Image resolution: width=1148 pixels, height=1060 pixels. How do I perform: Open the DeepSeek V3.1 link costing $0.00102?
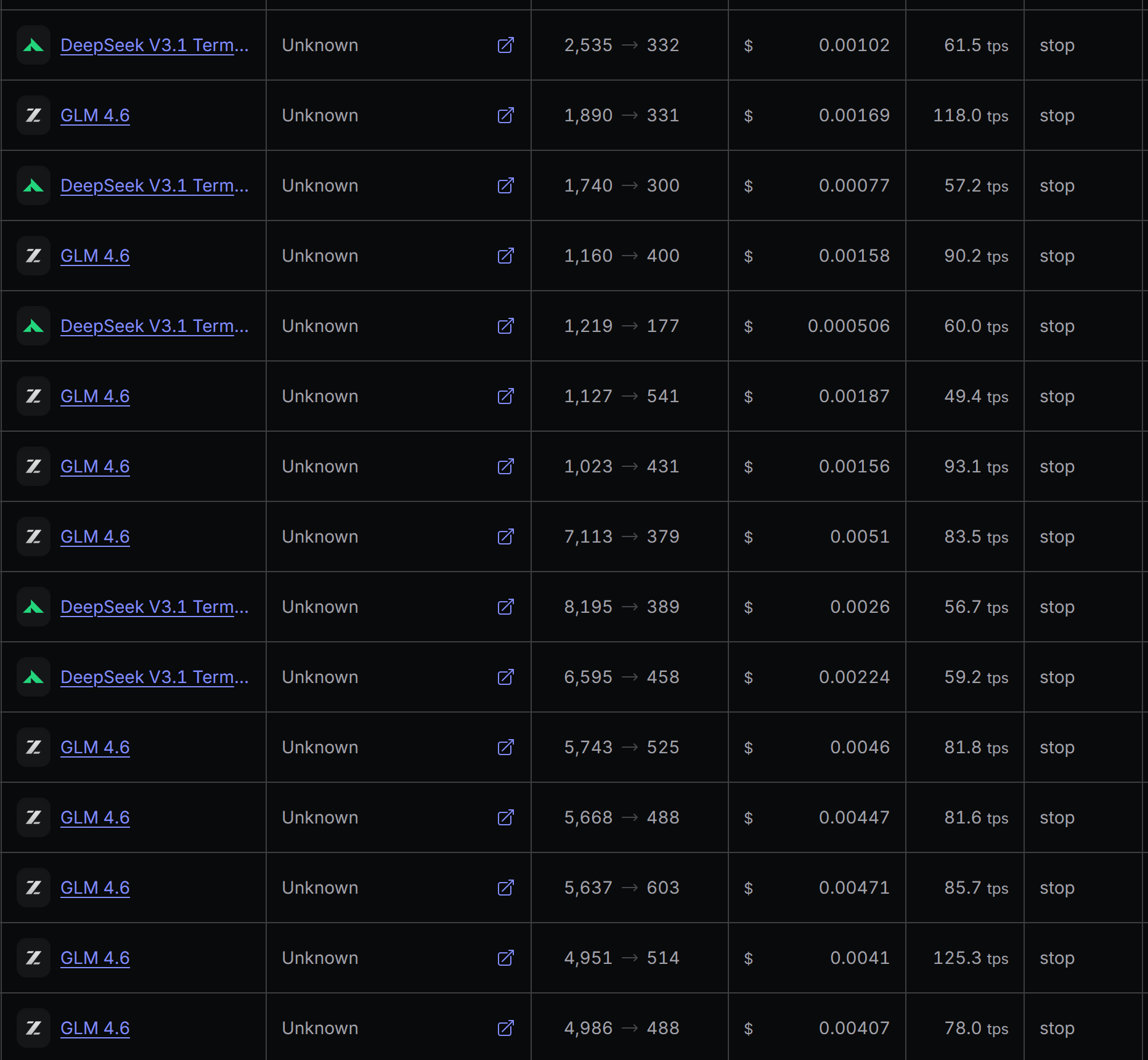click(x=155, y=46)
